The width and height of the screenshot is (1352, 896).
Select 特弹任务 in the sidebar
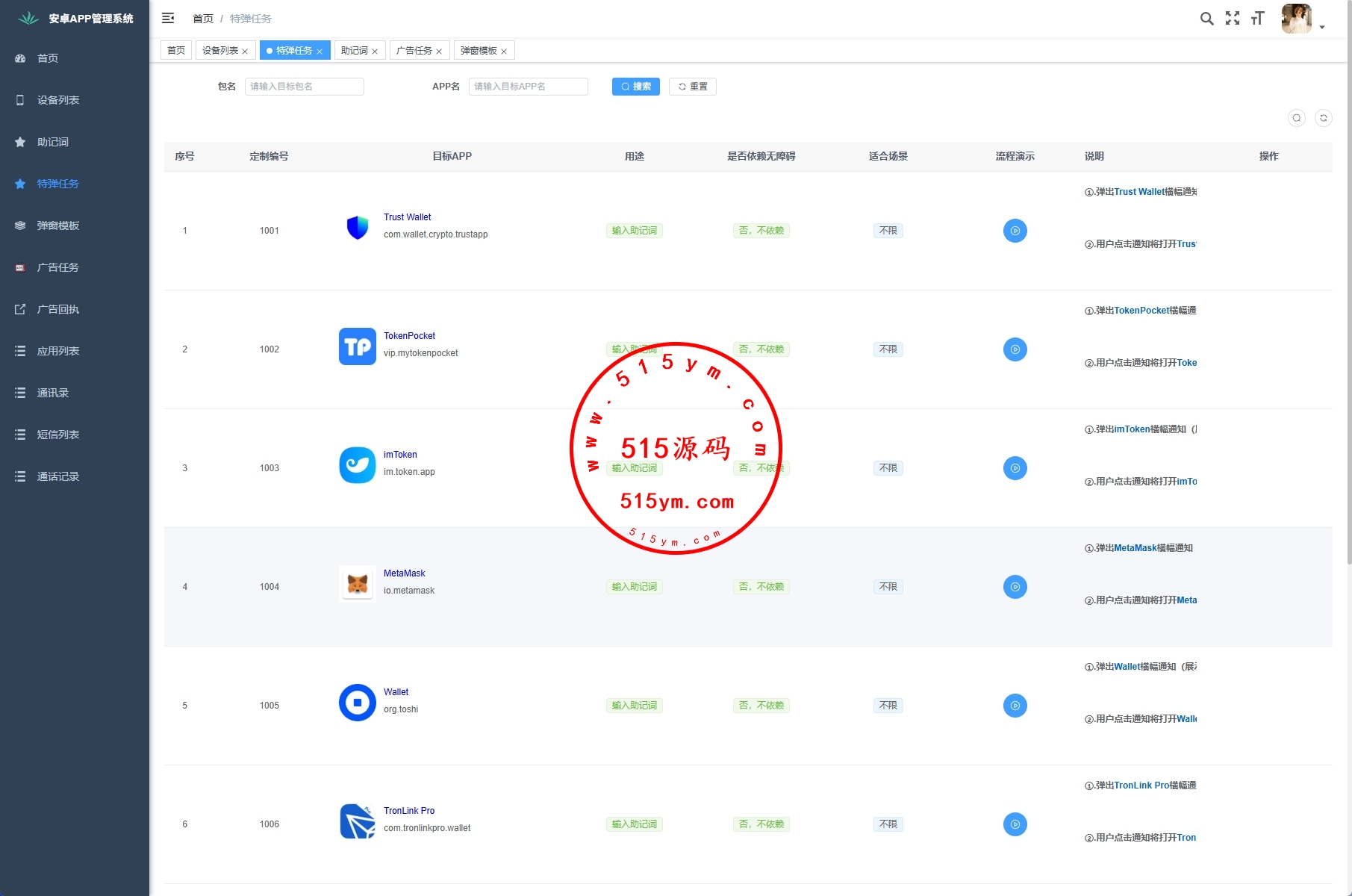coord(75,184)
